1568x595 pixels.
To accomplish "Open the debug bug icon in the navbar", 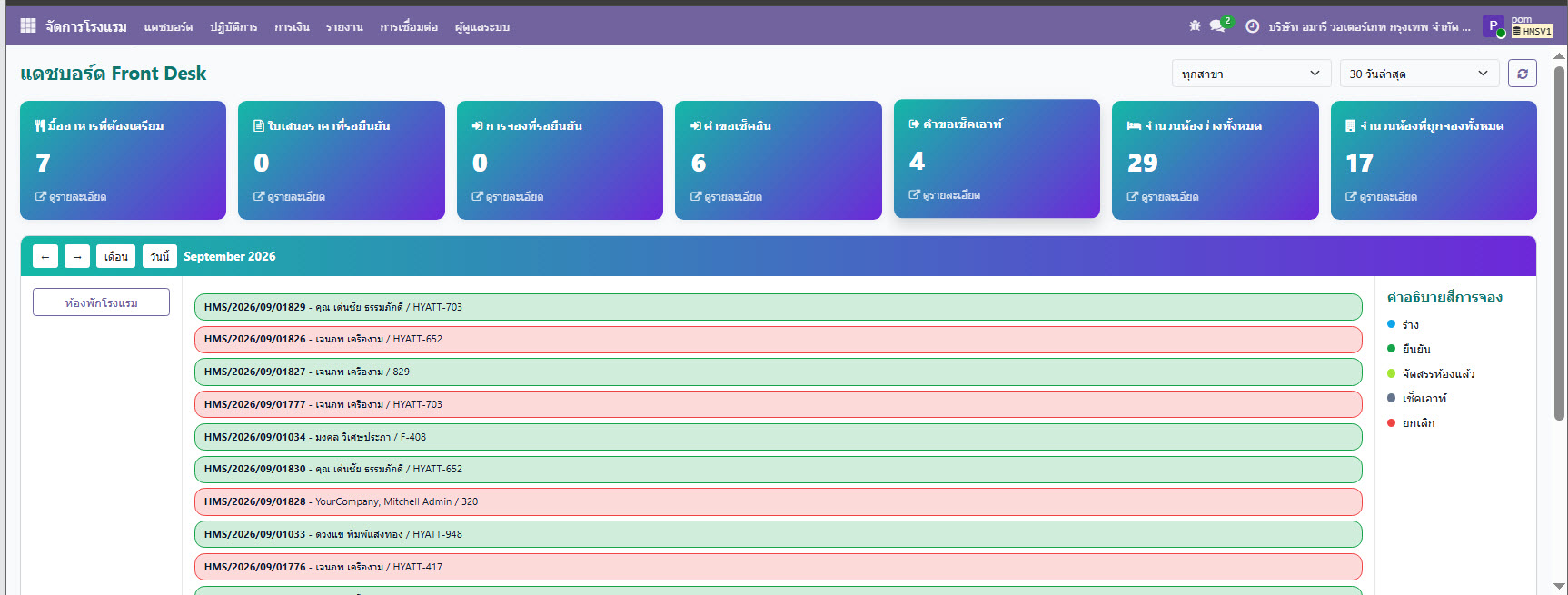I will (1195, 25).
